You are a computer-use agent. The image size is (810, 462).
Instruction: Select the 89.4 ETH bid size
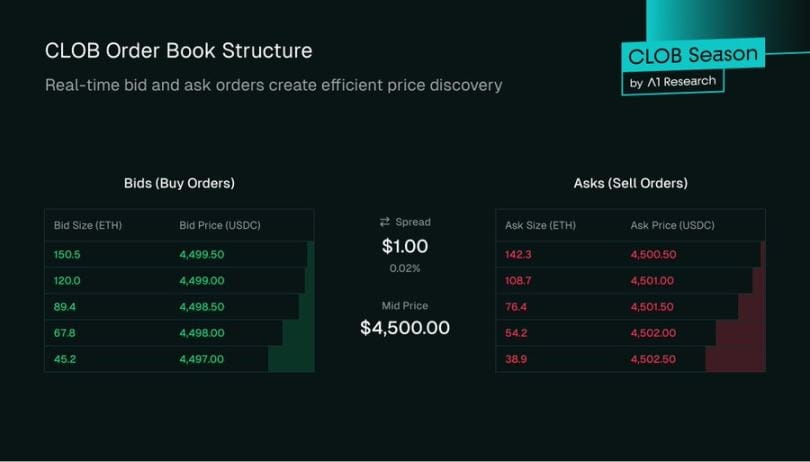[65, 307]
